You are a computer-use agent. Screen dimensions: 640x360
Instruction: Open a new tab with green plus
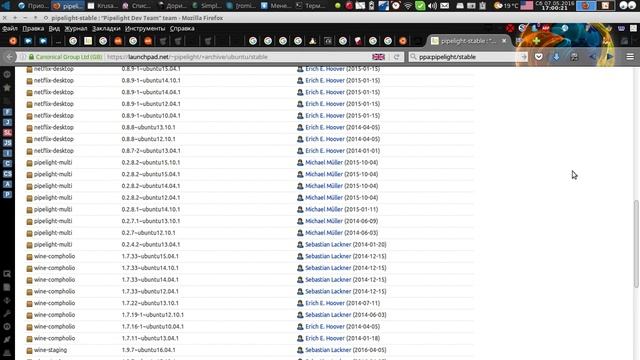(x=536, y=41)
